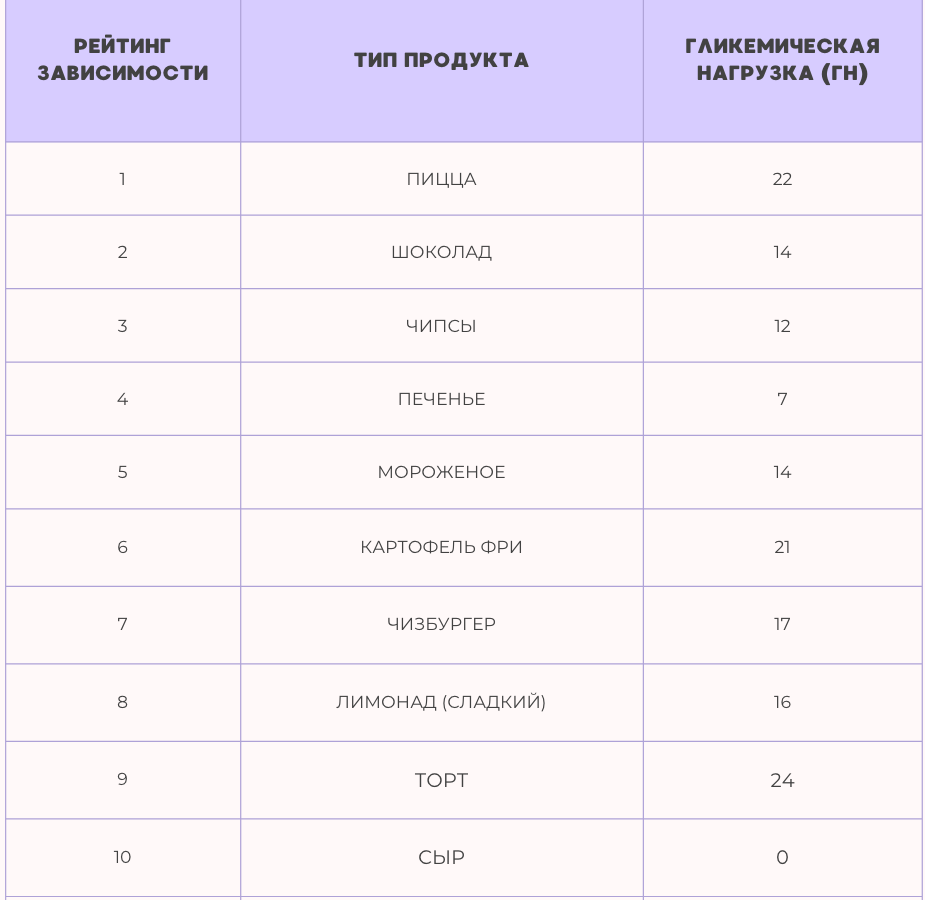Select the 'Лимонад (сладкий)' cell
The image size is (925, 900).
(441, 702)
